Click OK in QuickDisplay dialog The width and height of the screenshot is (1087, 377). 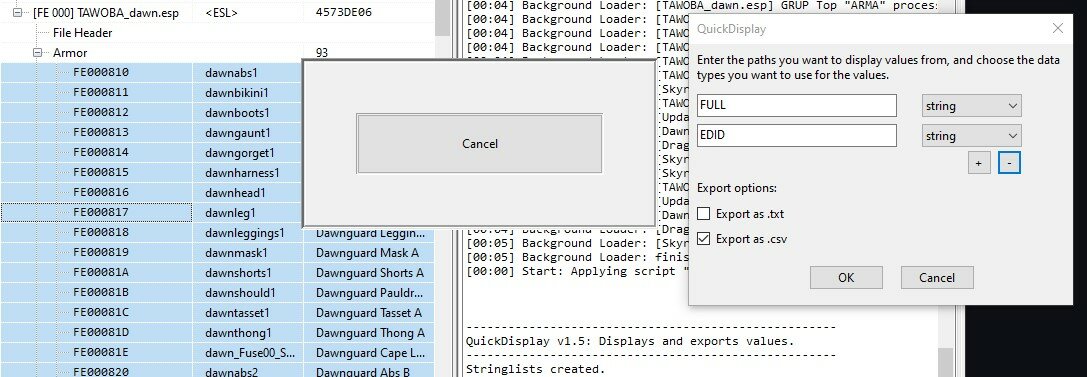846,278
